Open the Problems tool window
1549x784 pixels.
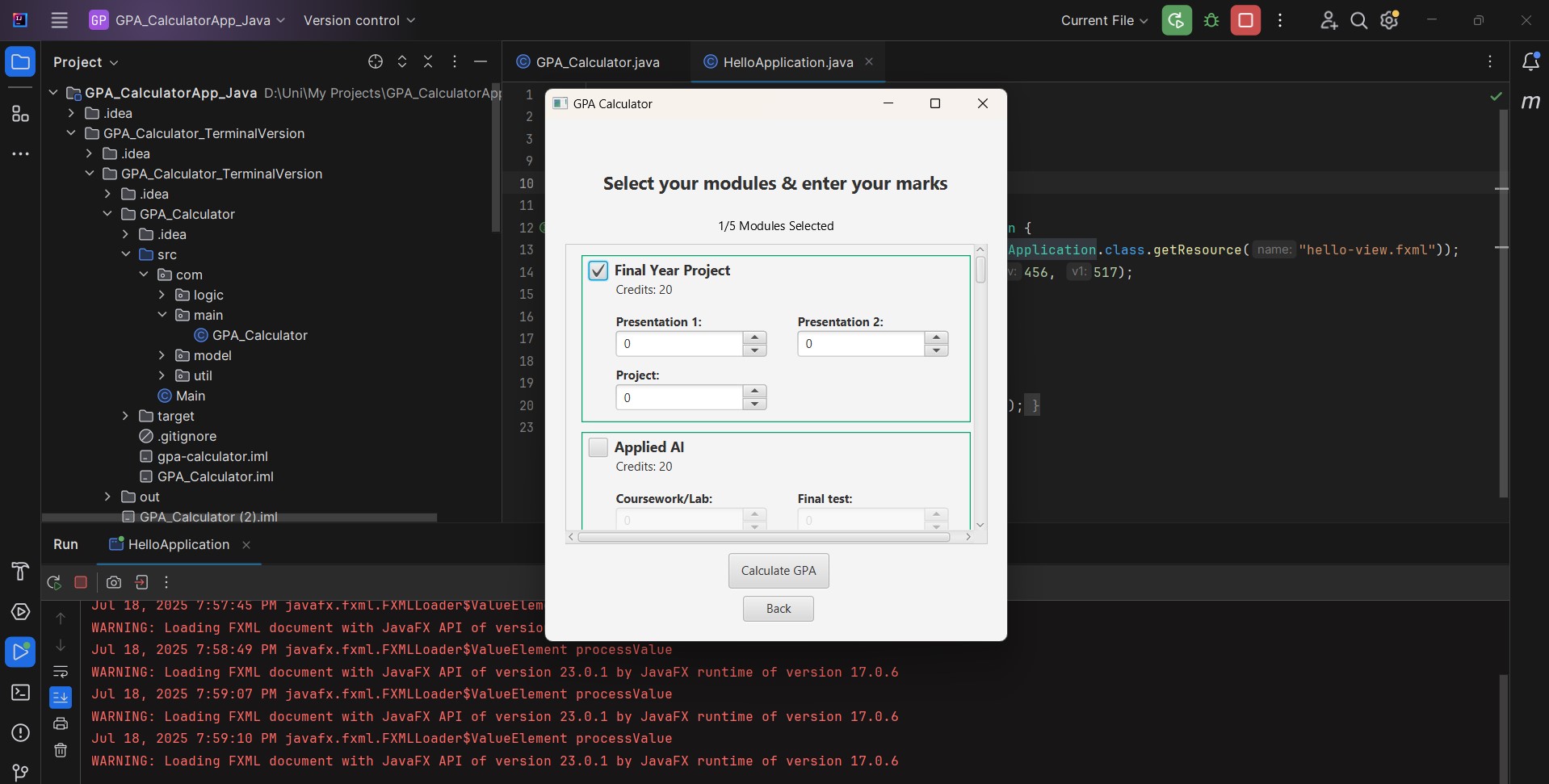point(20,733)
